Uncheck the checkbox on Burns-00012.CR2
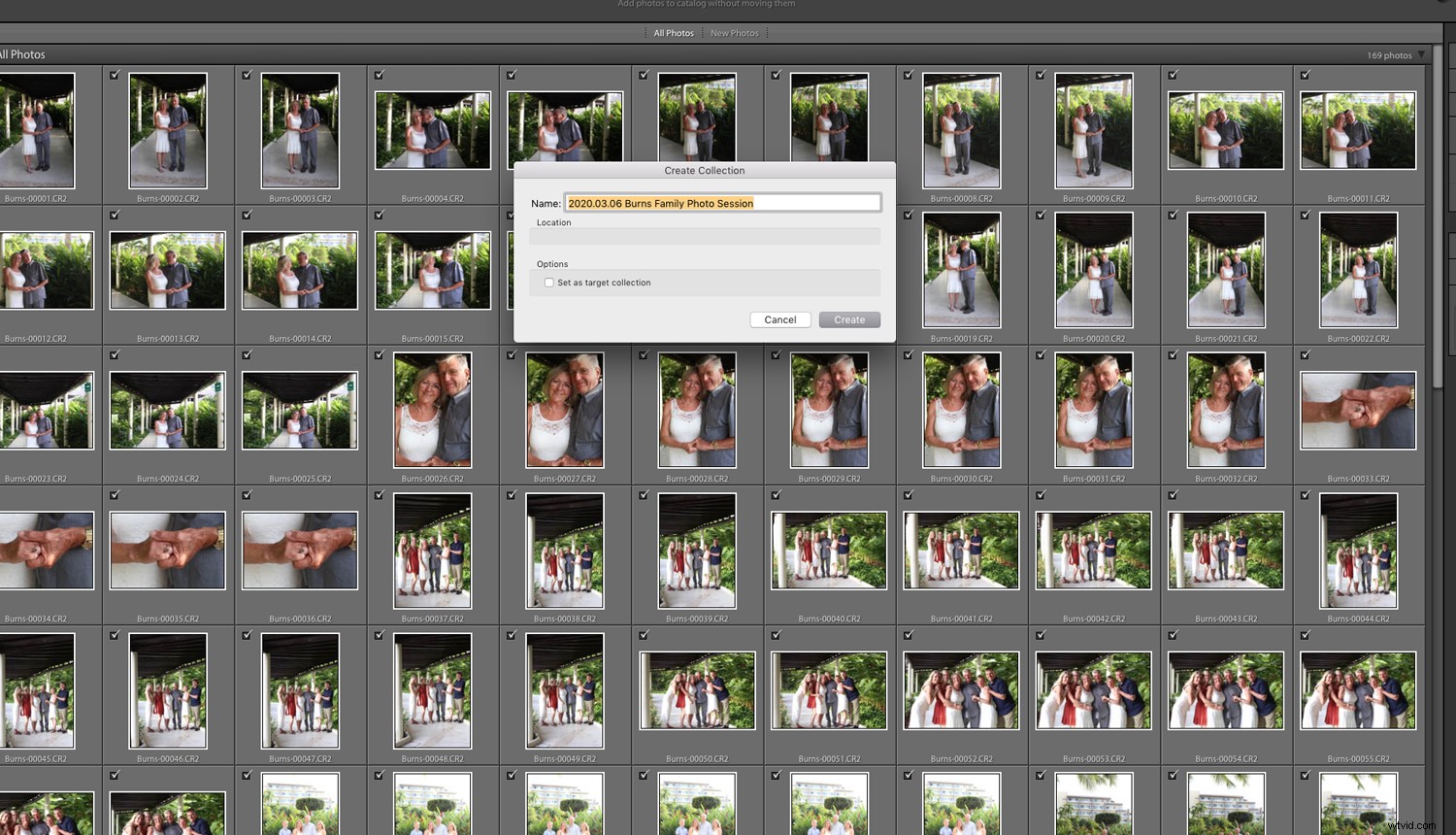Image resolution: width=1456 pixels, height=835 pixels. (2, 215)
